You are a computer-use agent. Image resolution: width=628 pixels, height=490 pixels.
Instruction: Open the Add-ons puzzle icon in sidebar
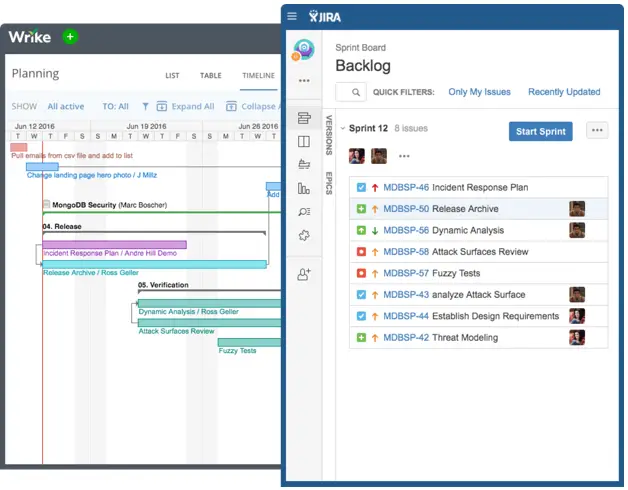304,235
